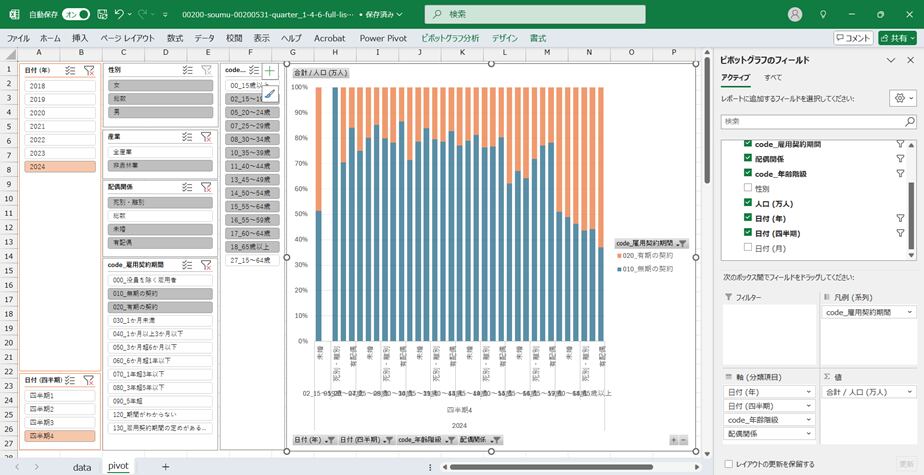This screenshot has width=924, height=475.
Task: Open chart styles paintbrush icon
Action: point(270,94)
